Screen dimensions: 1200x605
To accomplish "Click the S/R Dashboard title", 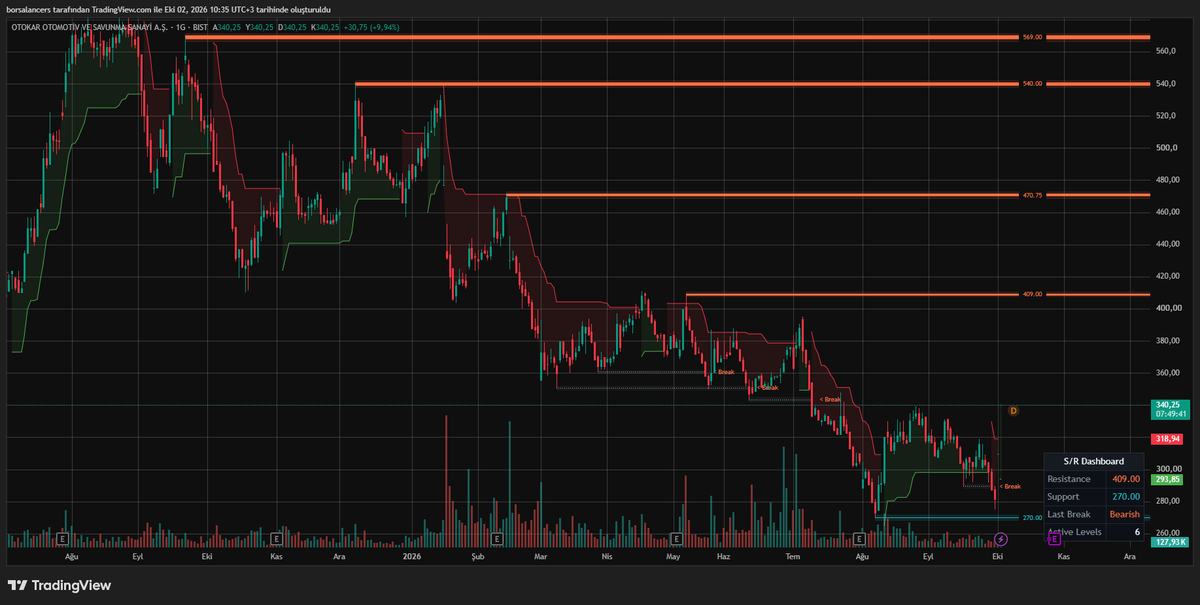I will coord(1096,461).
